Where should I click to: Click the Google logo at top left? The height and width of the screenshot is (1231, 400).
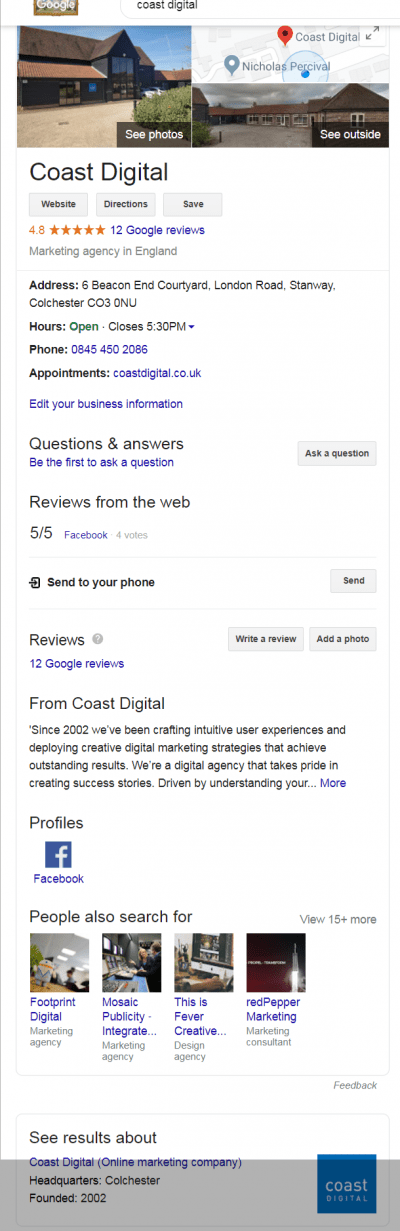tap(56, 7)
